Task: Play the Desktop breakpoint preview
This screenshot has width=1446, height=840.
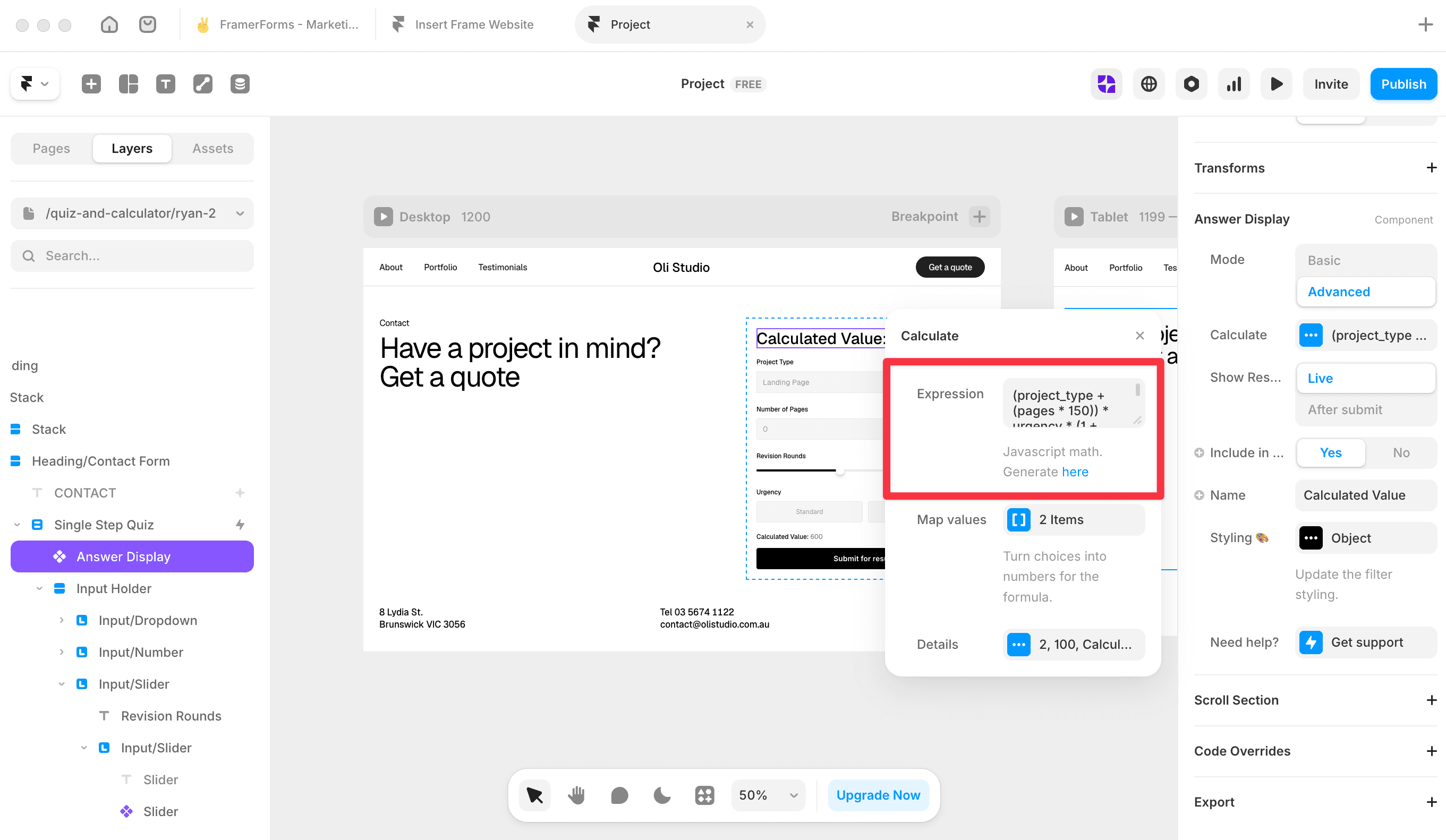Action: coord(384,217)
